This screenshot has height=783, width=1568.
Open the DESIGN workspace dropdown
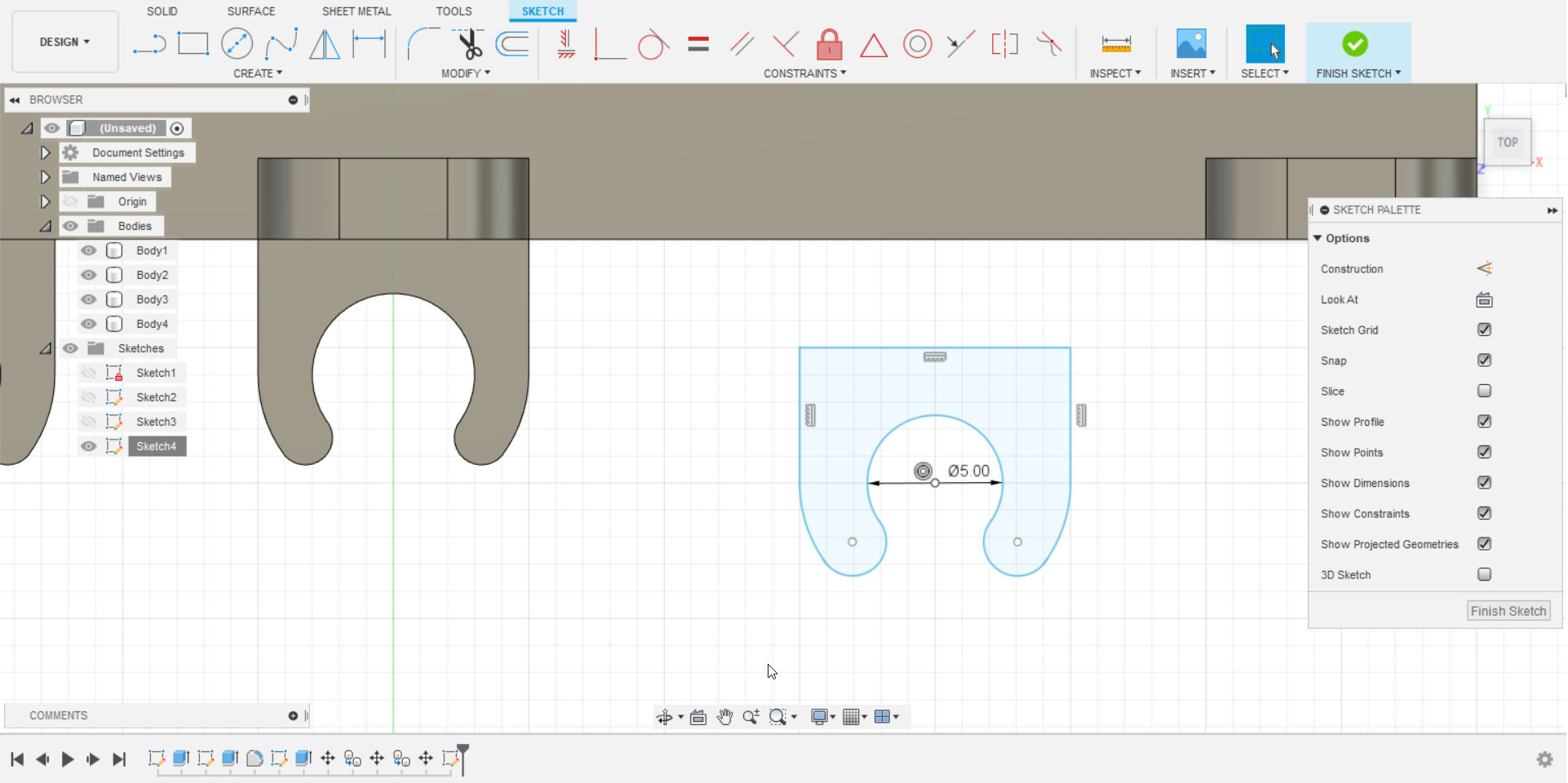click(x=64, y=42)
